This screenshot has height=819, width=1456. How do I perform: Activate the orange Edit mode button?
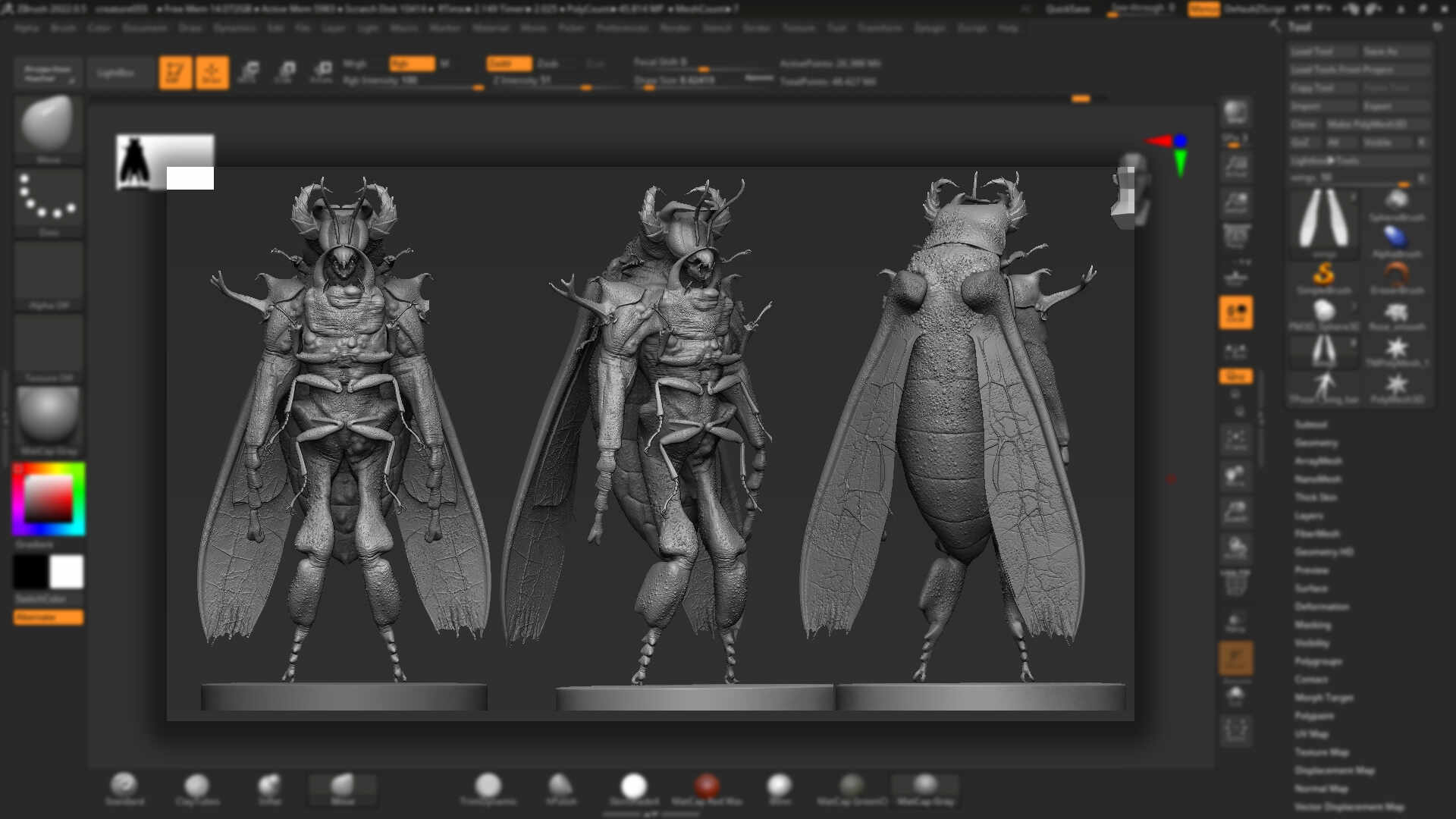175,73
